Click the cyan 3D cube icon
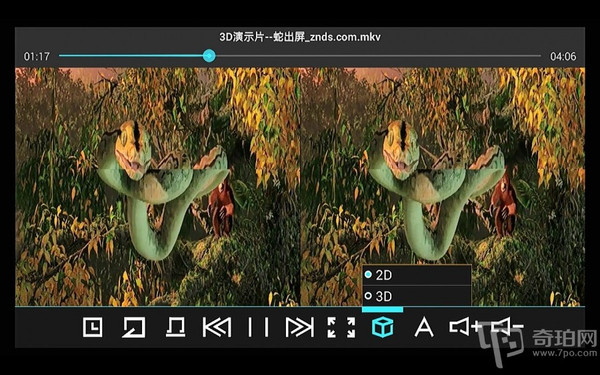 point(383,328)
